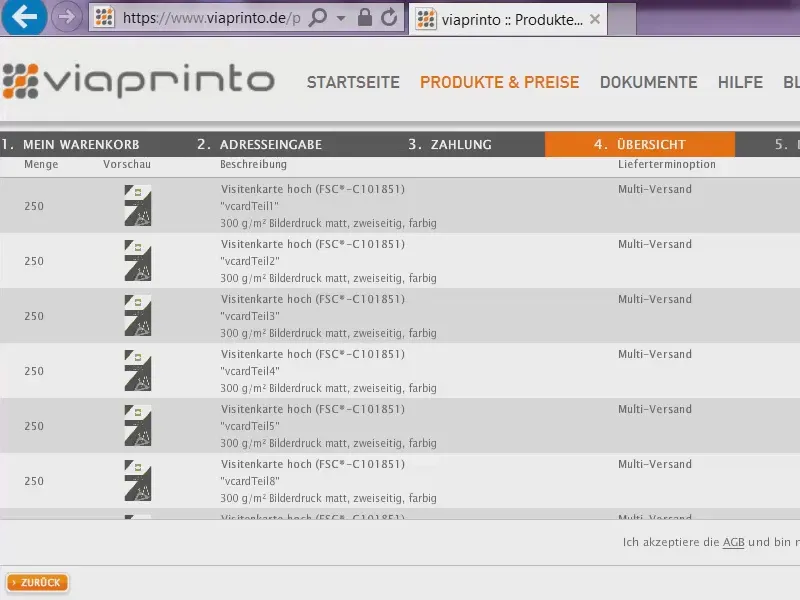Click the "vcardTeil5" document name
Screen dimensions: 800x600
(x=250, y=427)
